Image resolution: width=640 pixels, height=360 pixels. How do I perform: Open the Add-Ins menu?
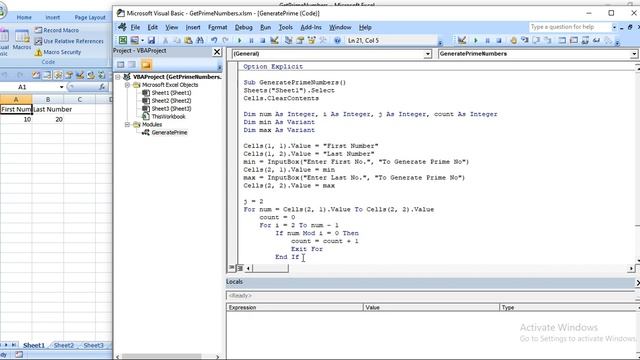coord(311,27)
